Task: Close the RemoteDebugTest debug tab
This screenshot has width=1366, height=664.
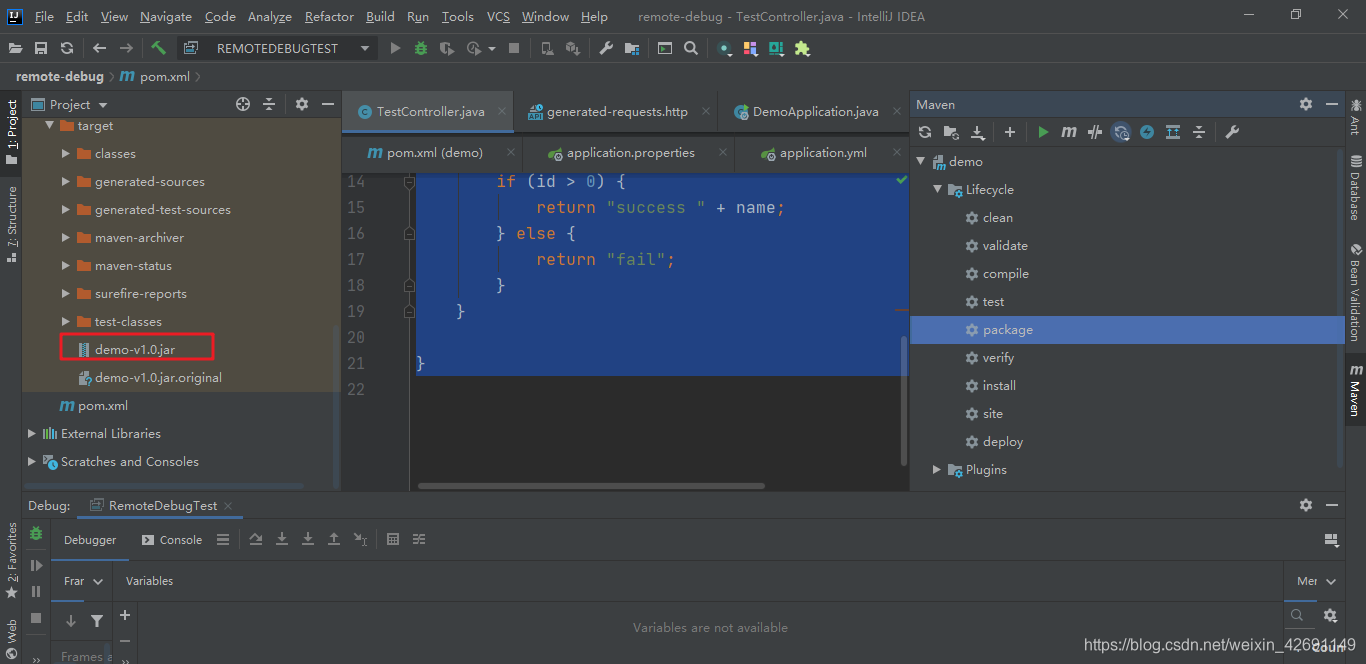Action: [x=228, y=506]
